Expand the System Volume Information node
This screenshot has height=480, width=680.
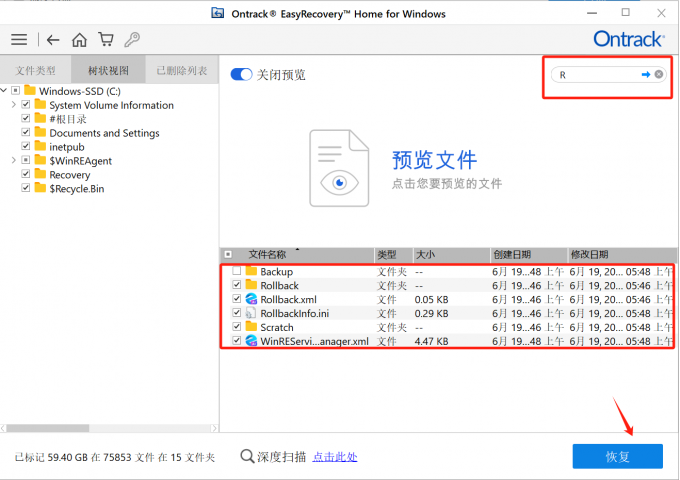tap(14, 104)
